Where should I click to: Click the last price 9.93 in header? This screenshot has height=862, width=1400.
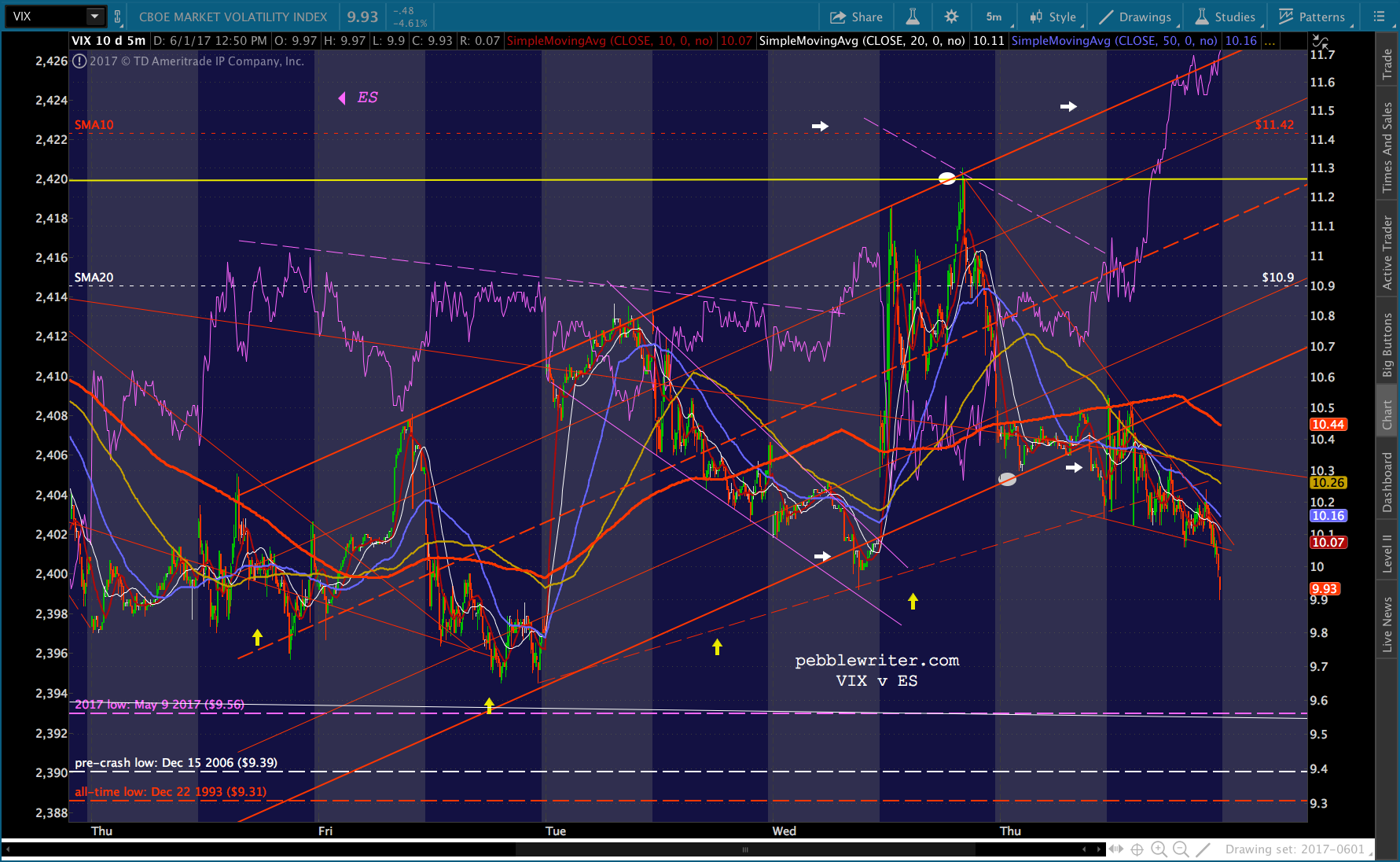(x=362, y=17)
